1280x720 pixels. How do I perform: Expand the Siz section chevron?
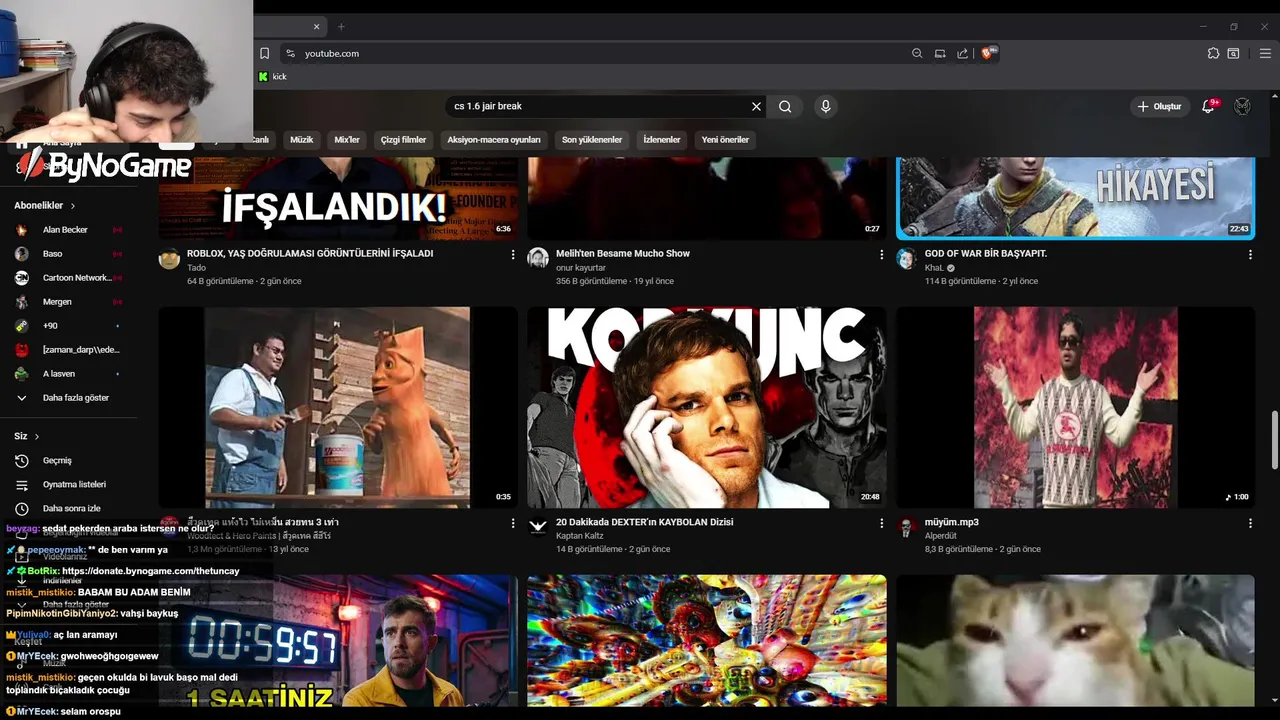pyautogui.click(x=37, y=437)
